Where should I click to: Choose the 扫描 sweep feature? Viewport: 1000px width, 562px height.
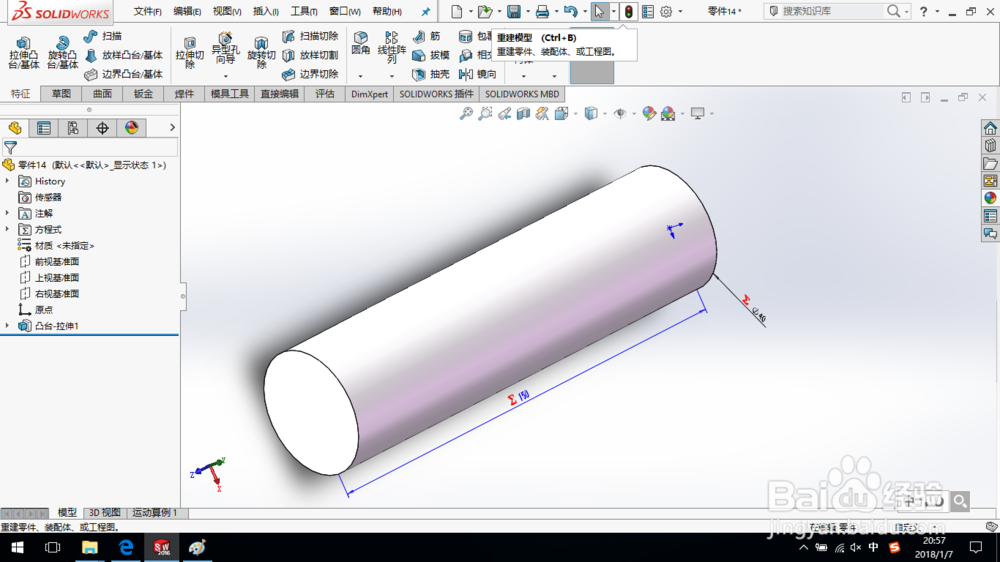pos(103,36)
